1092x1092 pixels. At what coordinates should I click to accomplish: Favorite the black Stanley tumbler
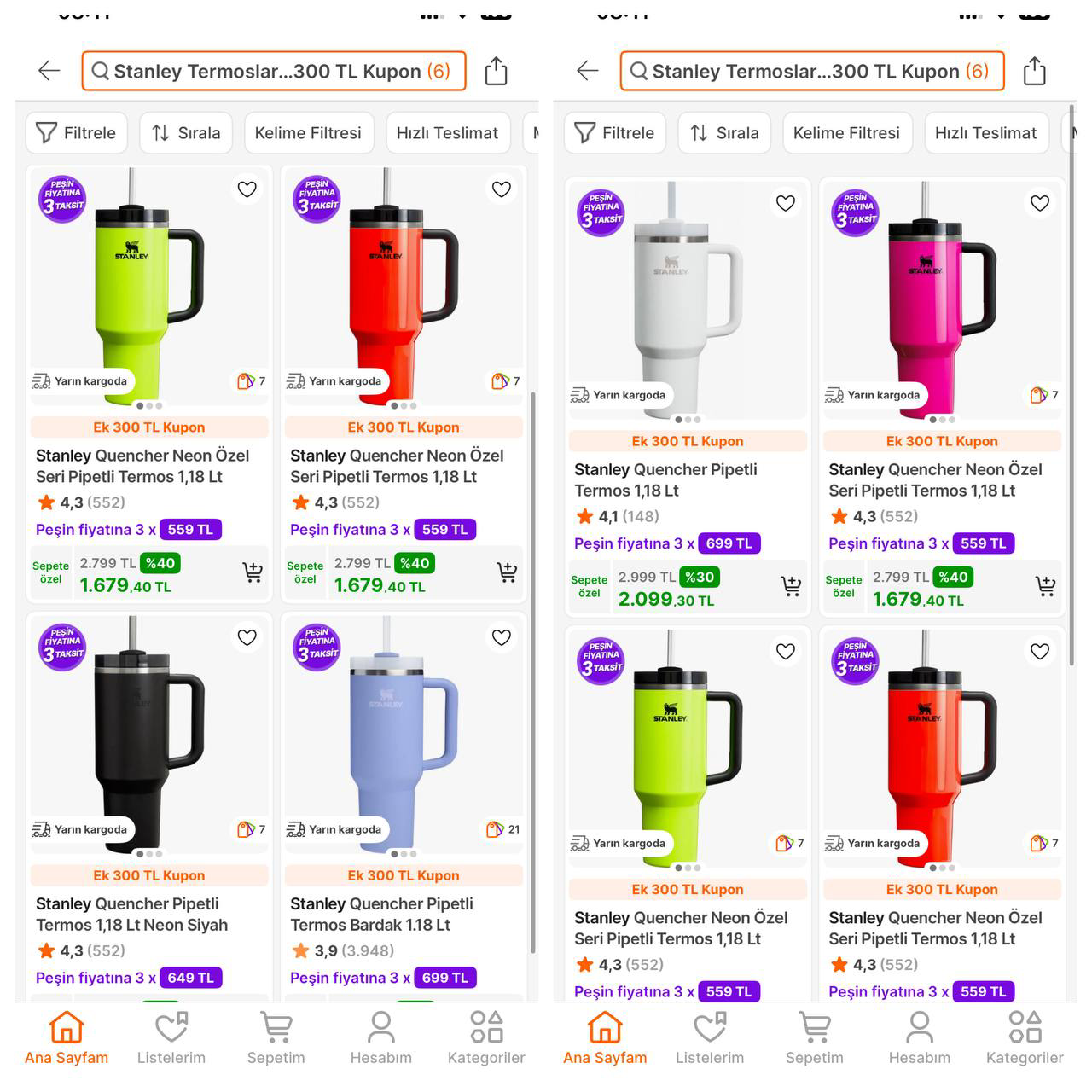click(x=247, y=637)
